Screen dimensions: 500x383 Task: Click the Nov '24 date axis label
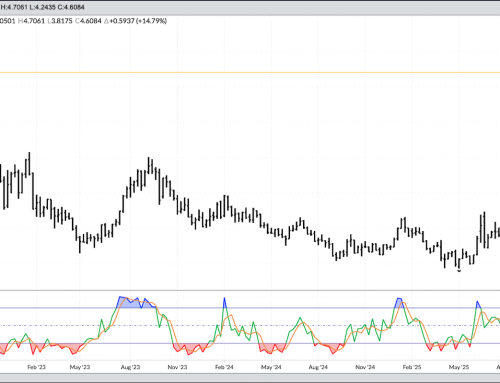pos(365,367)
